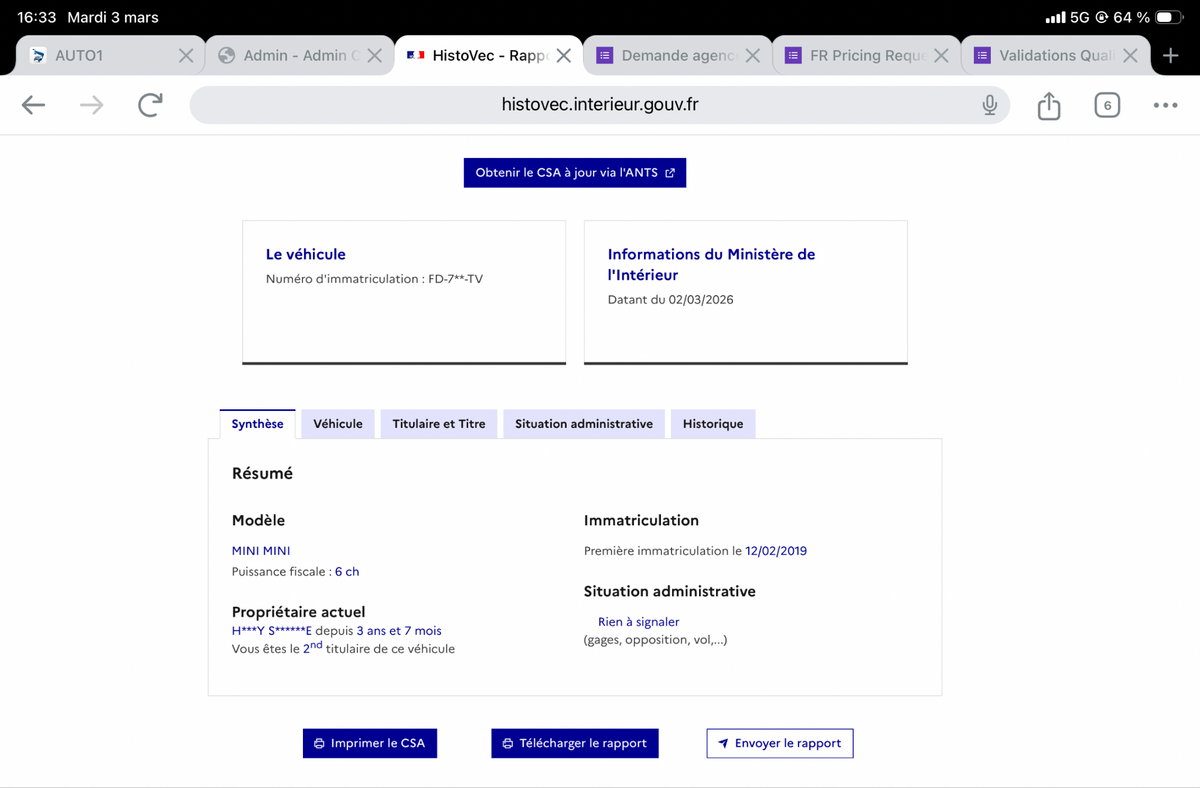The image size is (1200, 788).
Task: Add a new browser tab
Action: (1171, 56)
